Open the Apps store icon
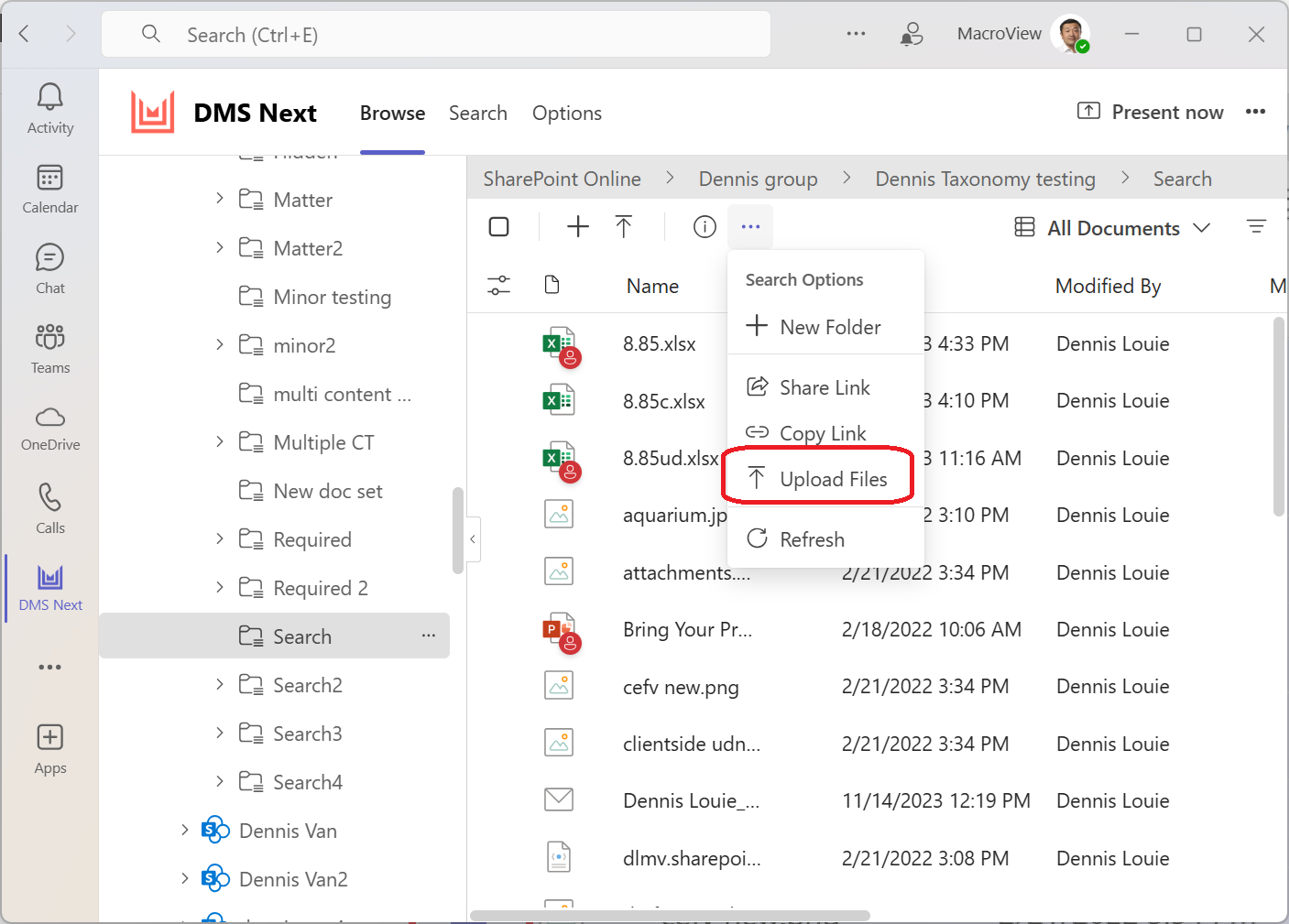1289x924 pixels. [x=50, y=737]
